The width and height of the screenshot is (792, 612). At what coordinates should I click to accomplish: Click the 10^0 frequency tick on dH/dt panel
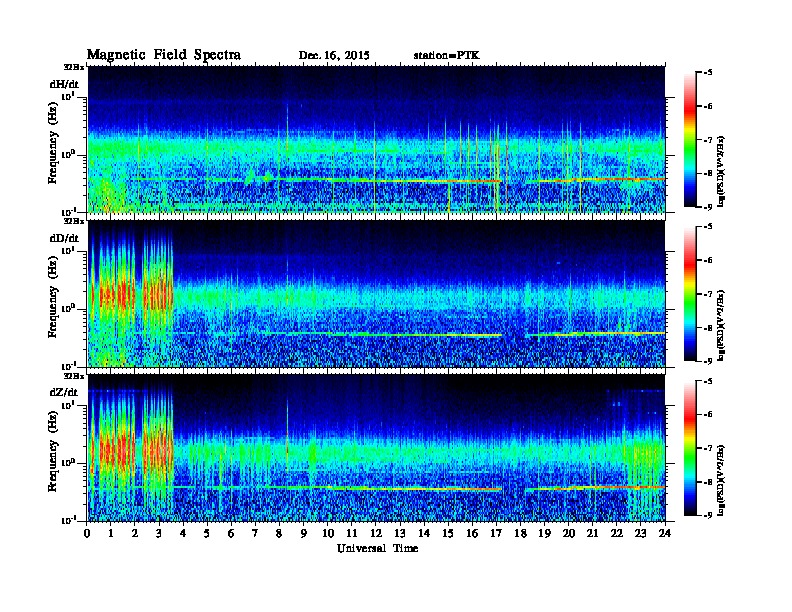click(x=69, y=155)
